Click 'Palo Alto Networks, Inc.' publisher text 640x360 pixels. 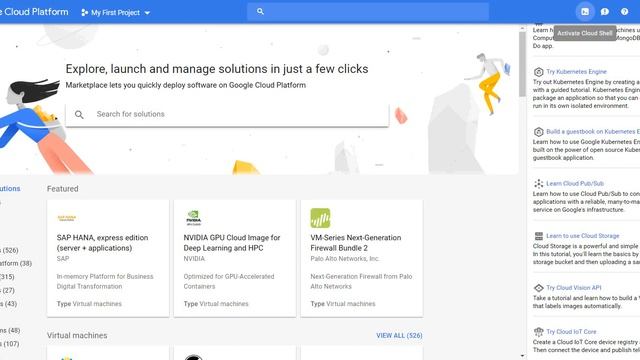pyautogui.click(x=345, y=259)
